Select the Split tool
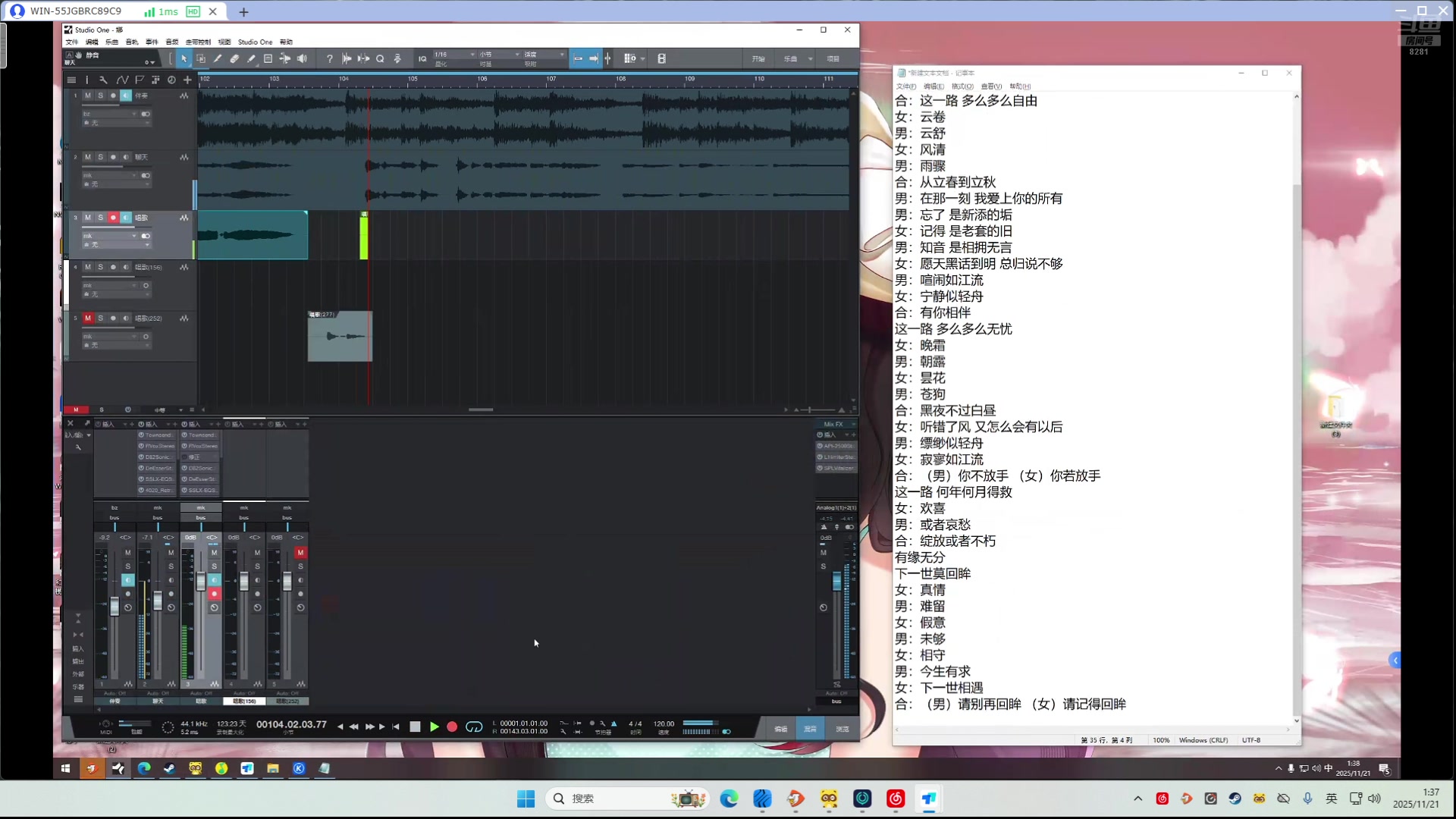1456x819 pixels. [x=218, y=58]
